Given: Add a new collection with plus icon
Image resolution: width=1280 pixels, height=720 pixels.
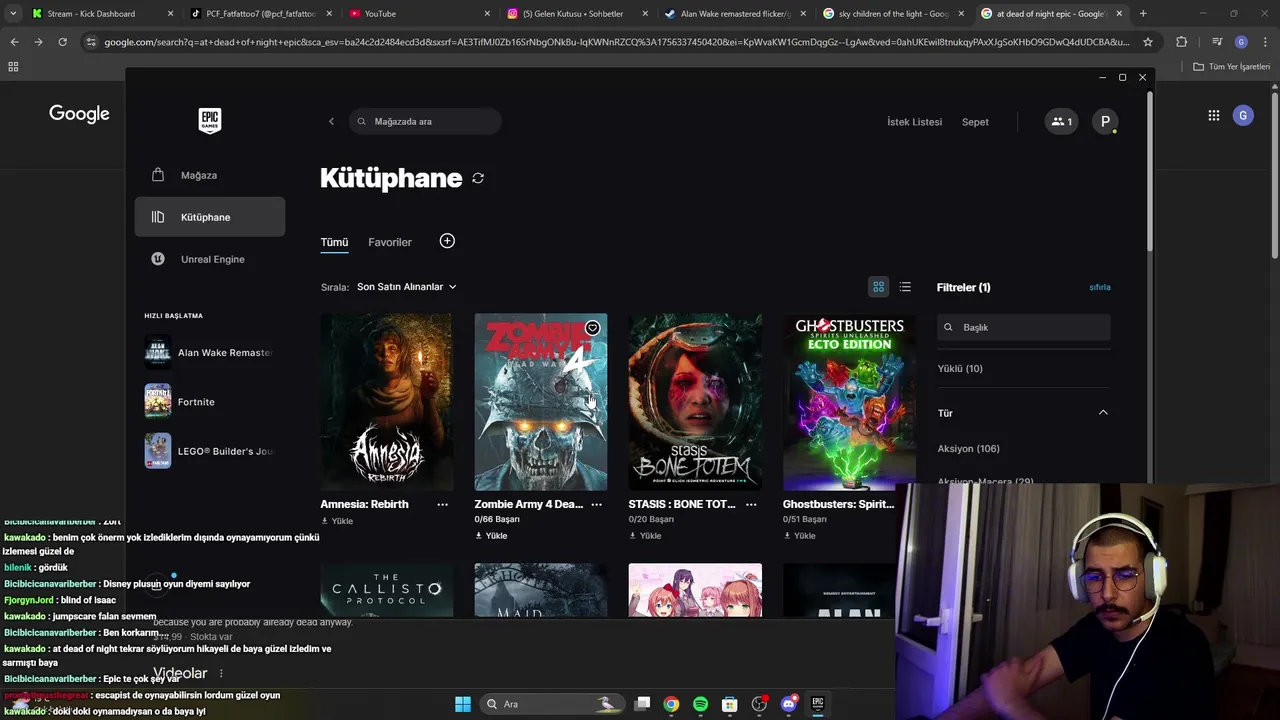Looking at the screenshot, I should point(447,241).
